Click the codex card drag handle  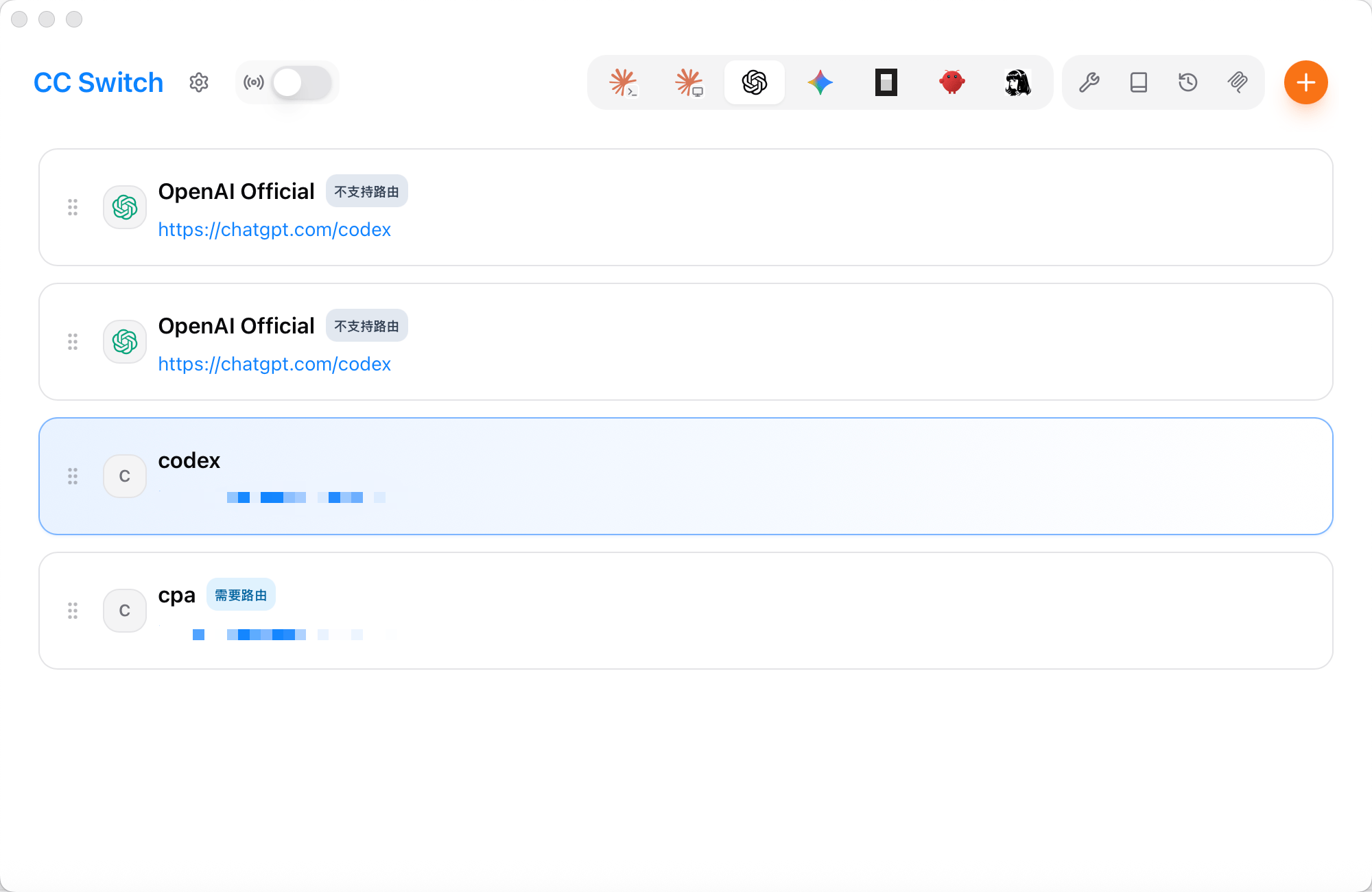pyautogui.click(x=73, y=476)
